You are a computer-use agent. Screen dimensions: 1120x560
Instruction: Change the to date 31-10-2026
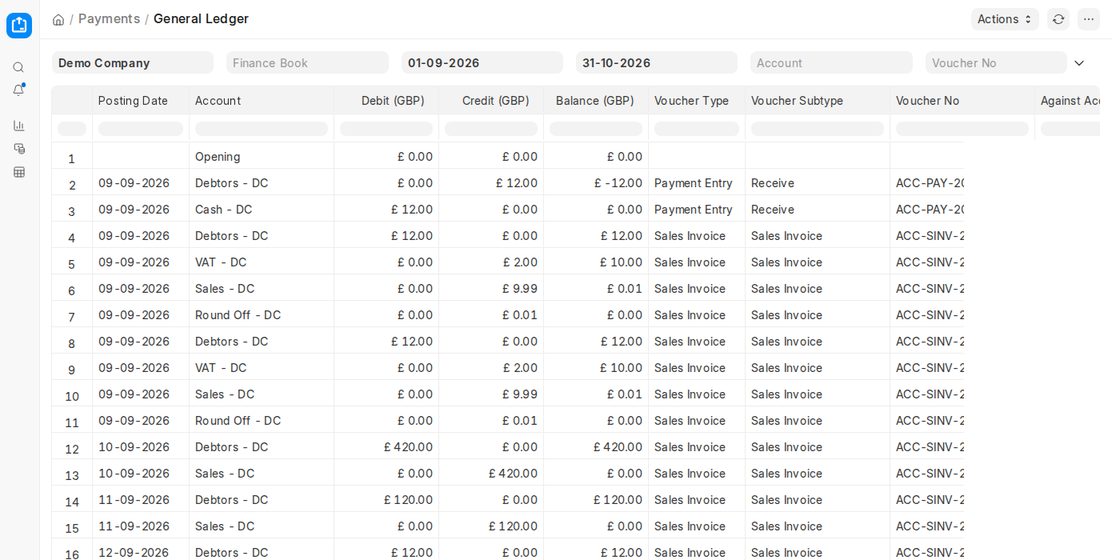point(656,63)
